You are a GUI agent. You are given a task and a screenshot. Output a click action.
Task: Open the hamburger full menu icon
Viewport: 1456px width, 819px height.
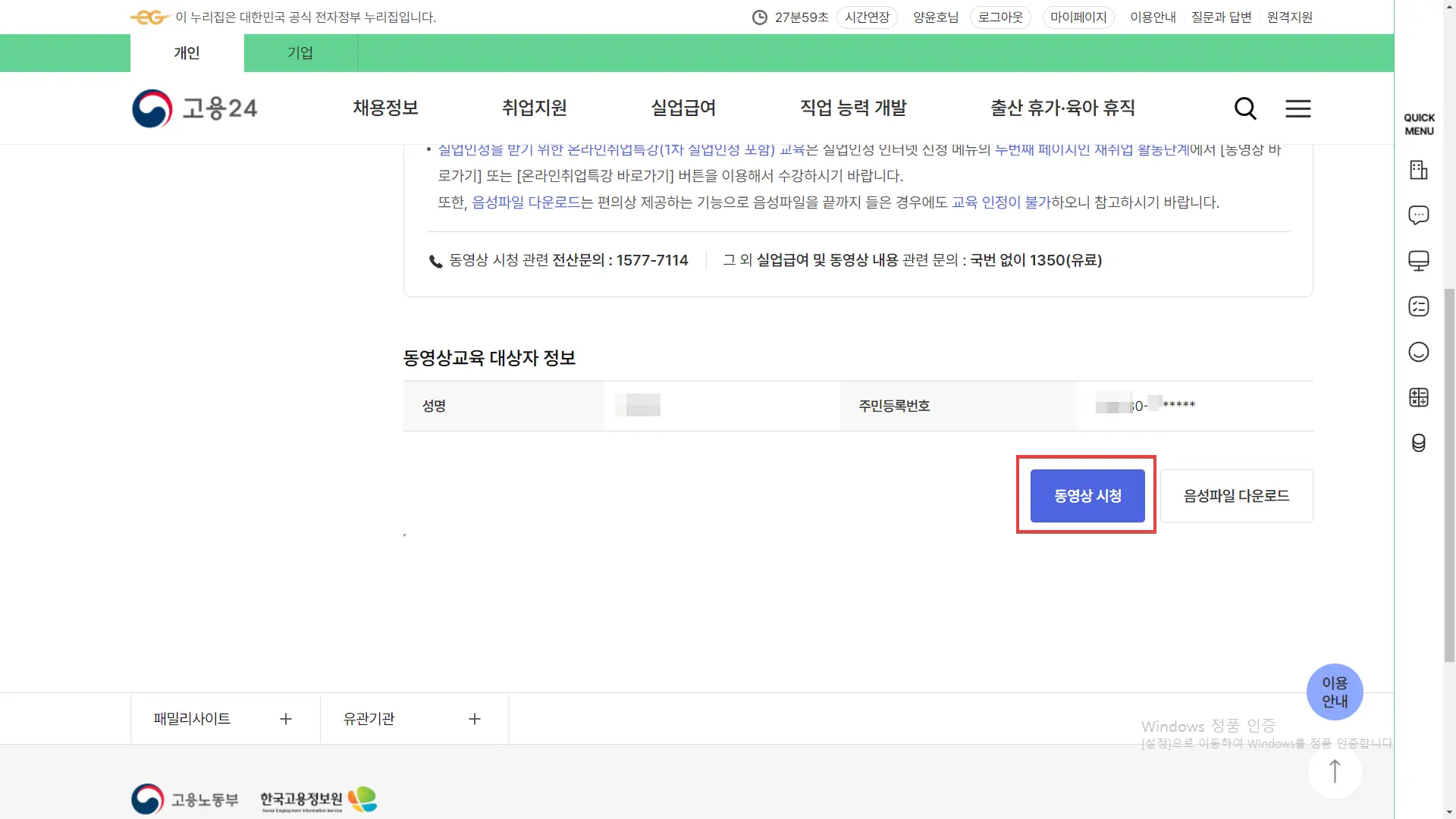click(1298, 108)
